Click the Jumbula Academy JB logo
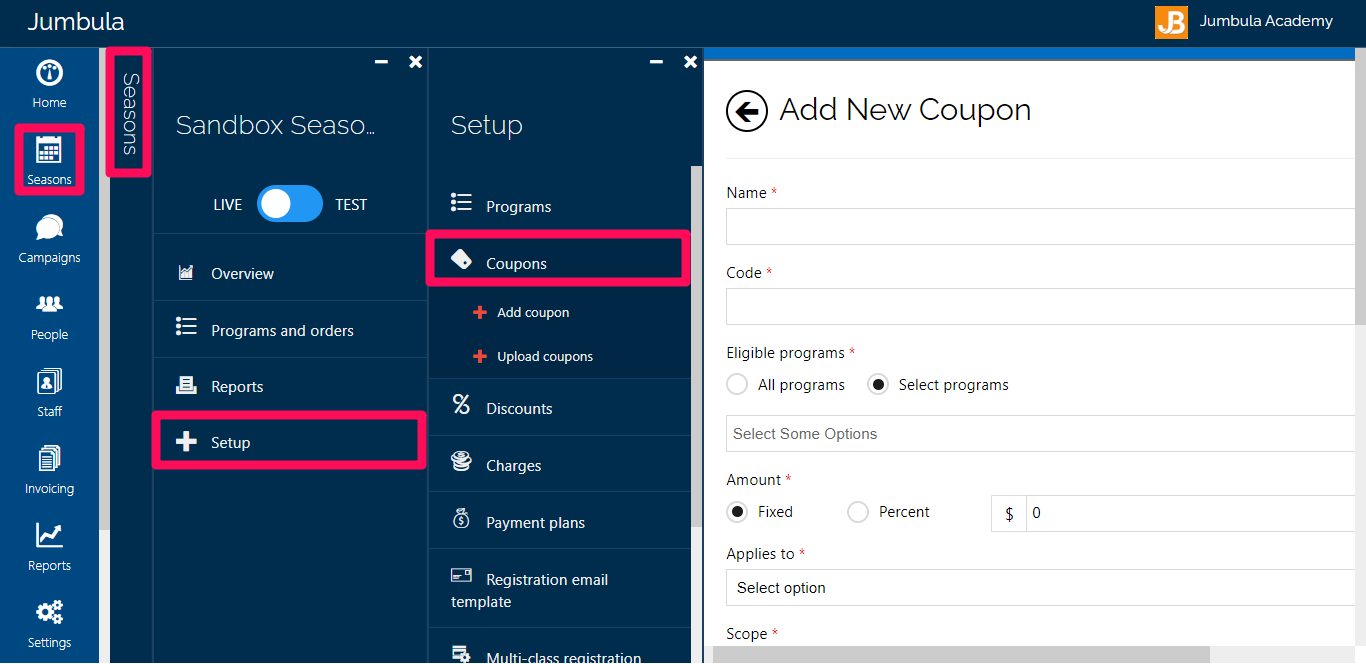This screenshot has height=664, width=1366. (x=1171, y=22)
